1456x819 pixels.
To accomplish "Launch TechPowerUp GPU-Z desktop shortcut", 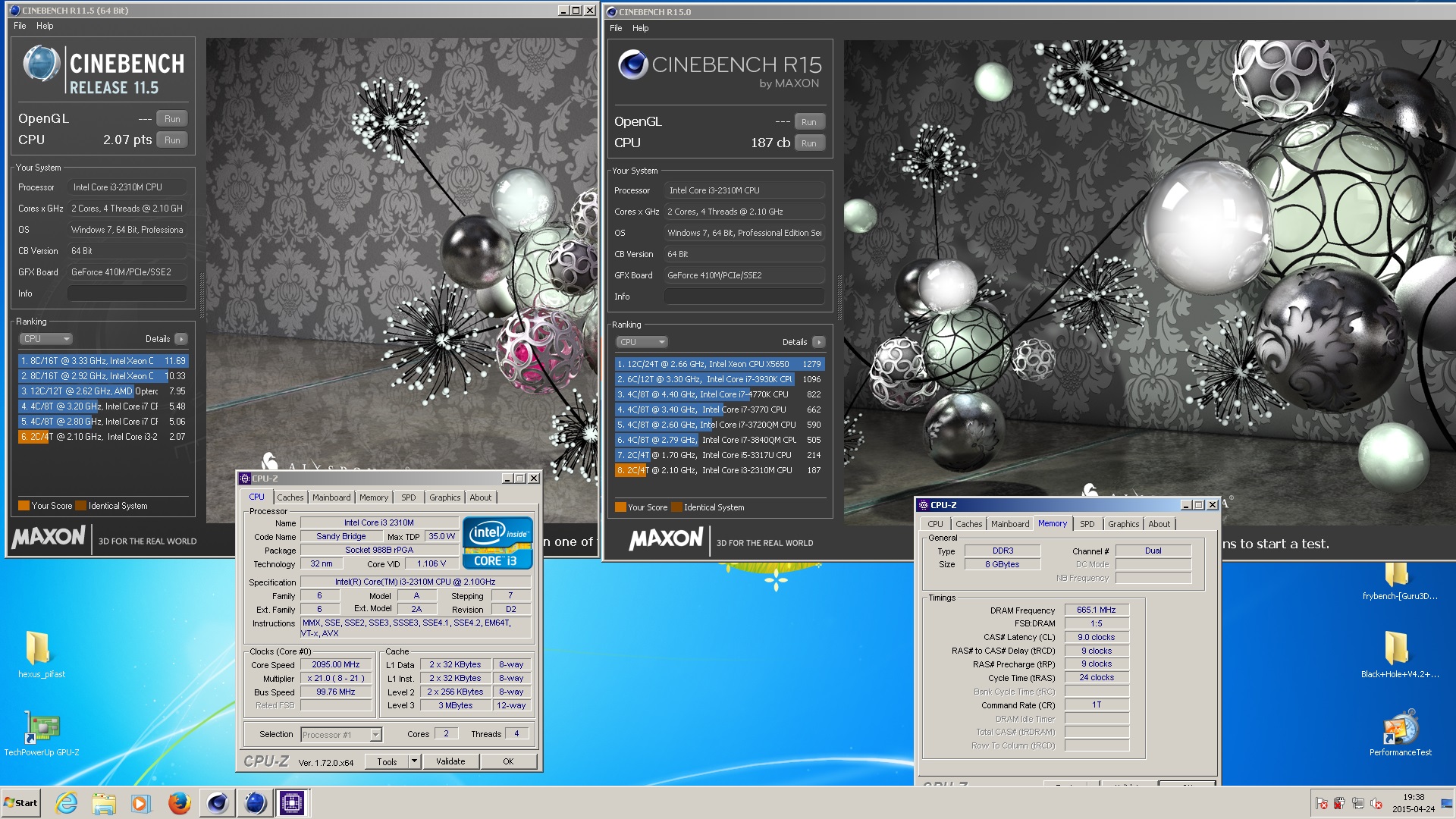I will click(x=41, y=733).
